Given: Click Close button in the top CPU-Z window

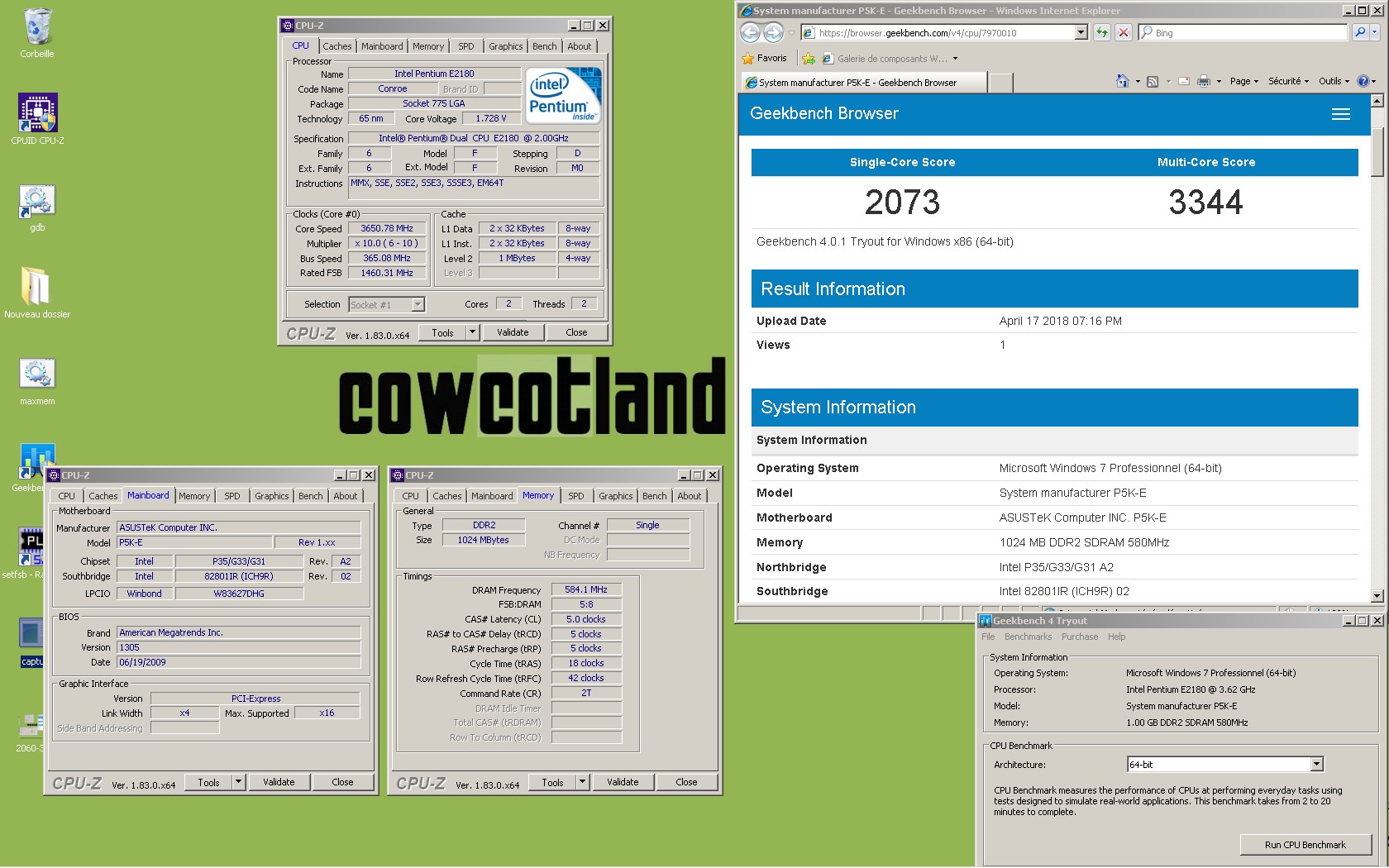Looking at the screenshot, I should [x=576, y=332].
